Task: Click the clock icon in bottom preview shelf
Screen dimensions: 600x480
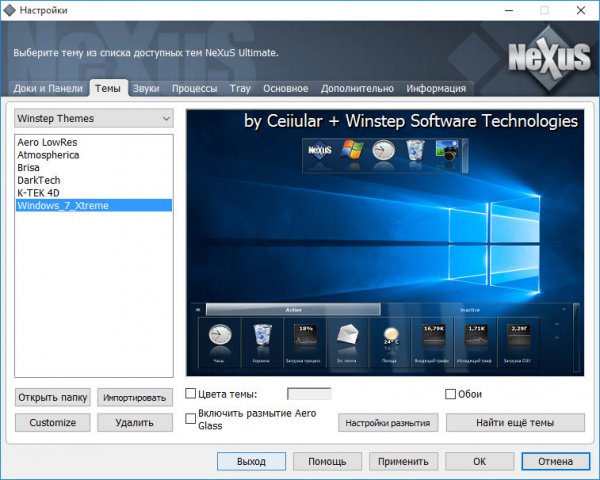Action: (220, 335)
